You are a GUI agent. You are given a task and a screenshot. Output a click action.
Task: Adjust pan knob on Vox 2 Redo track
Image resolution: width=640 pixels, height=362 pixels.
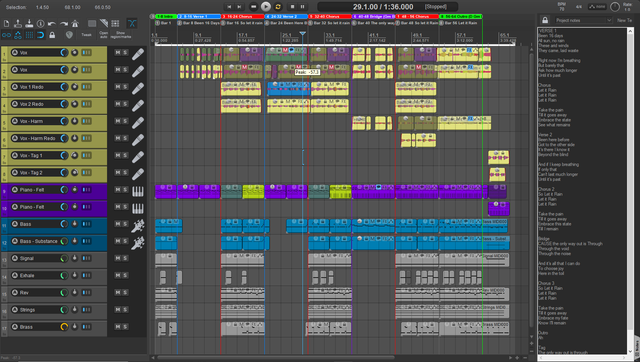click(75, 104)
